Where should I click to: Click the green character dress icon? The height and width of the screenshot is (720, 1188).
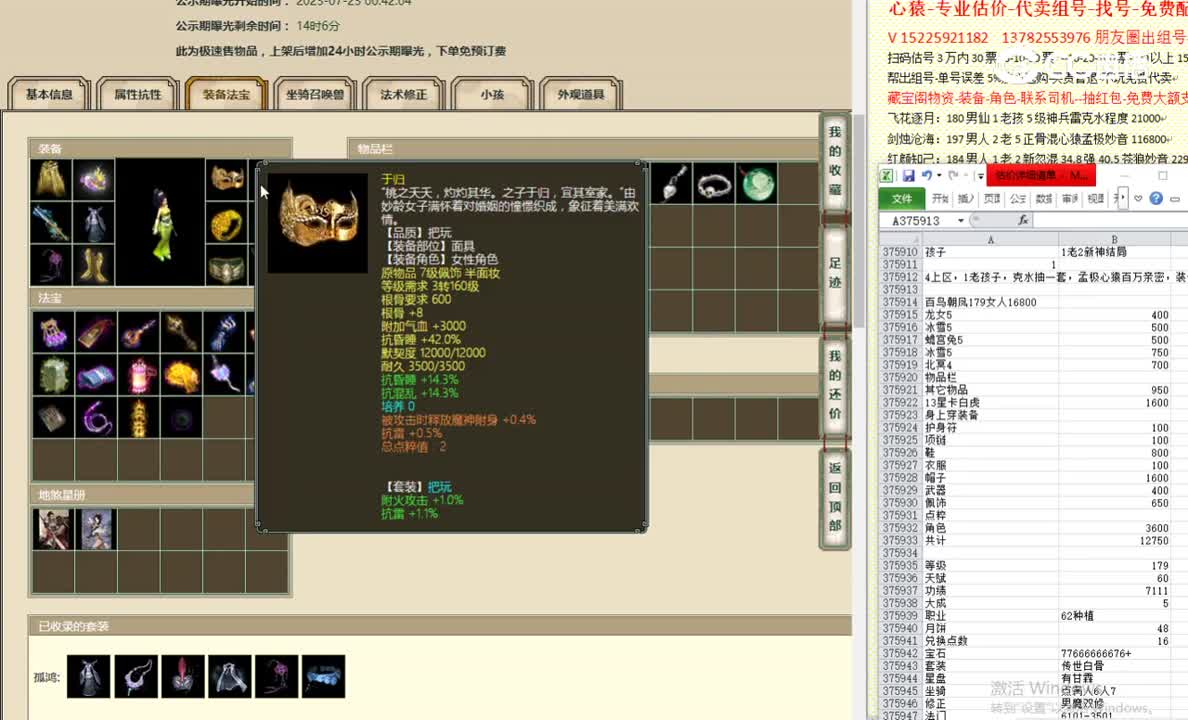click(x=163, y=229)
